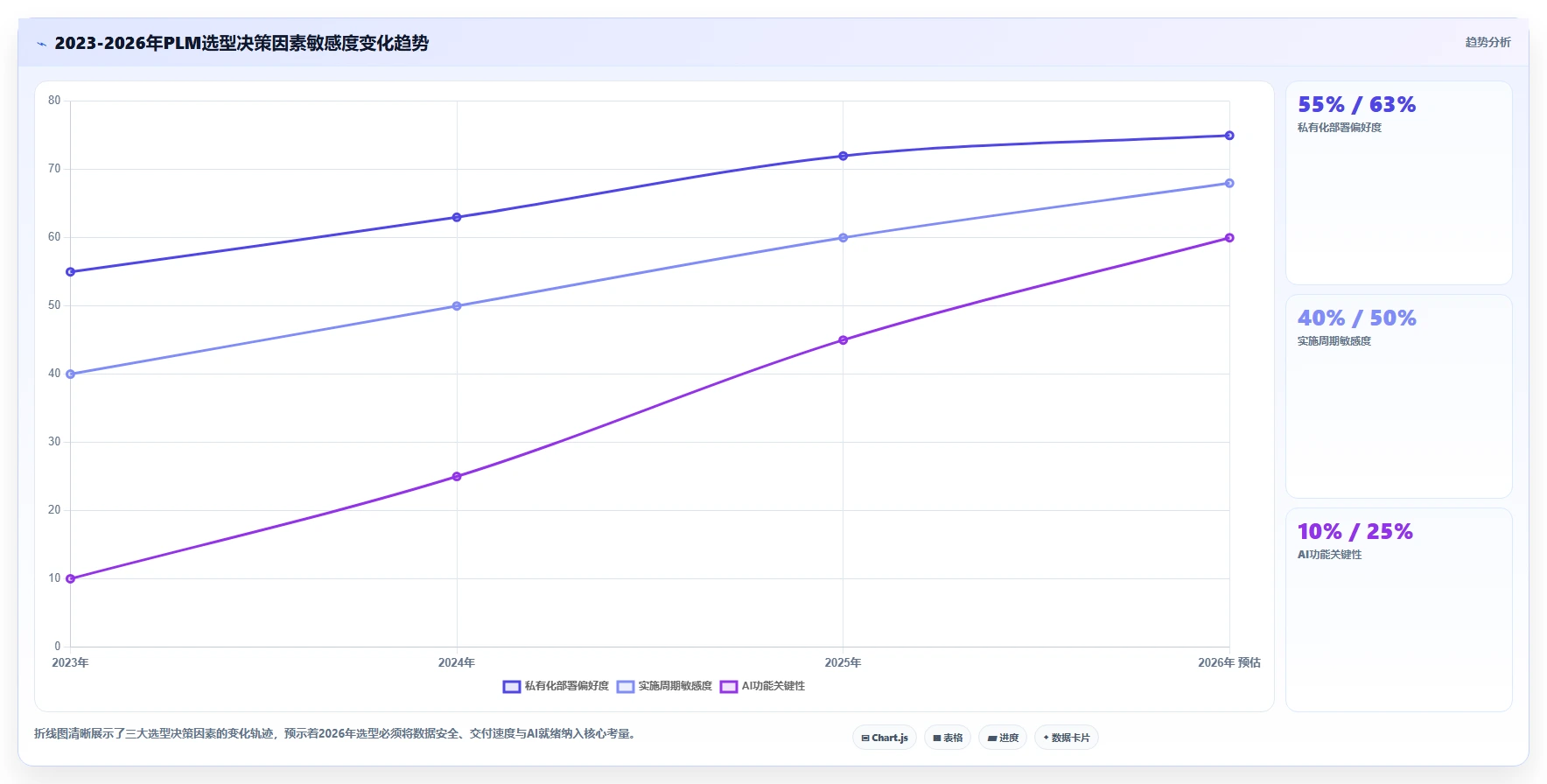Select the 55% / 63% stat card
This screenshot has height=784, width=1547.
[x=1398, y=183]
